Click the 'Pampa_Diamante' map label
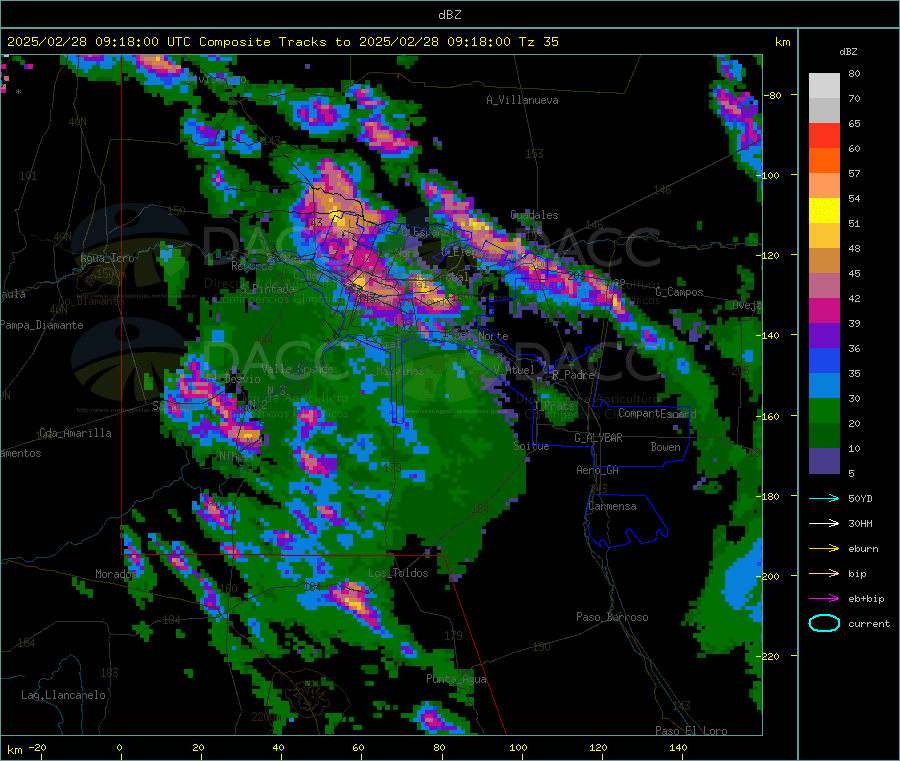 (42, 325)
